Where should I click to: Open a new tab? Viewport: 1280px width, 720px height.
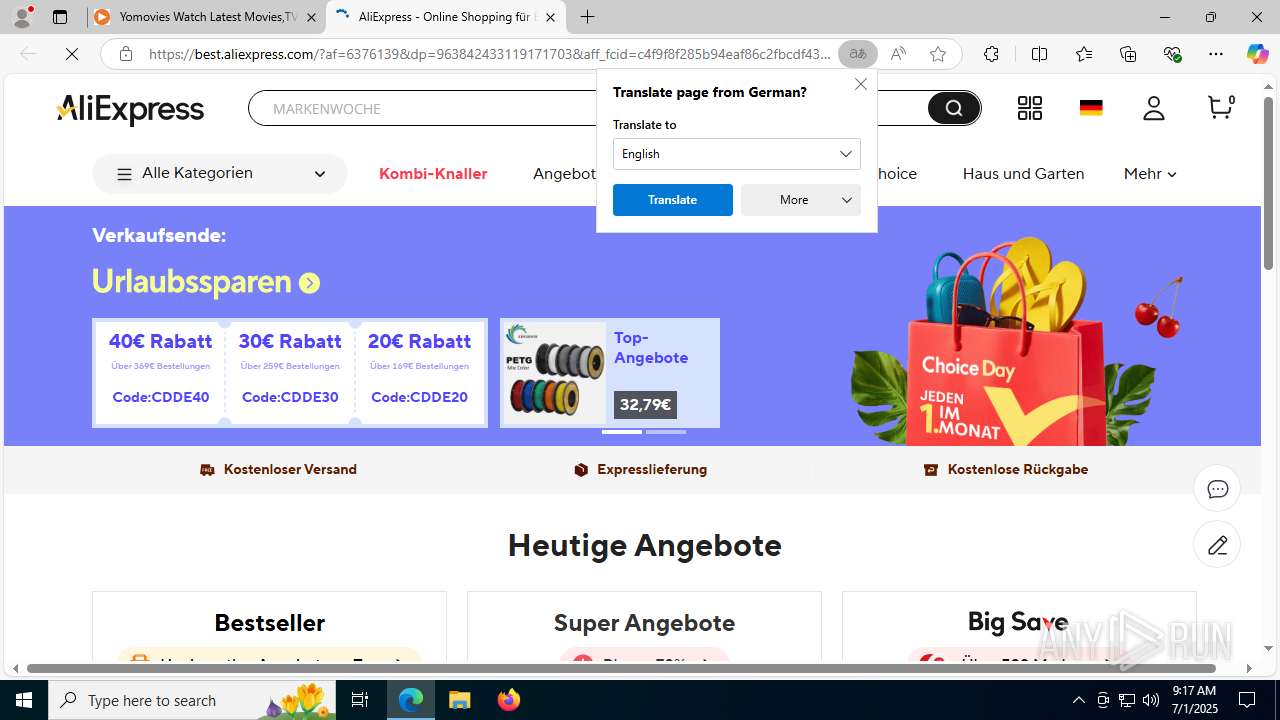(588, 17)
